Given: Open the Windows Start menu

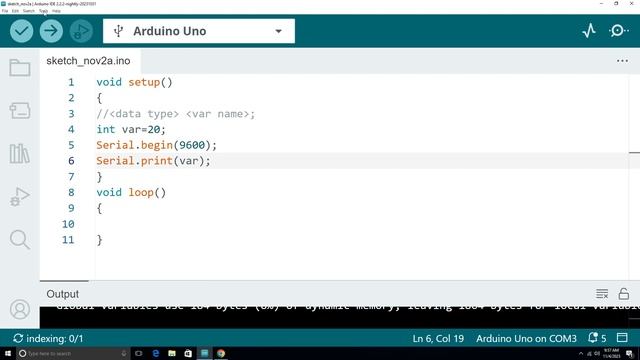Looking at the screenshot, I should (x=8, y=353).
